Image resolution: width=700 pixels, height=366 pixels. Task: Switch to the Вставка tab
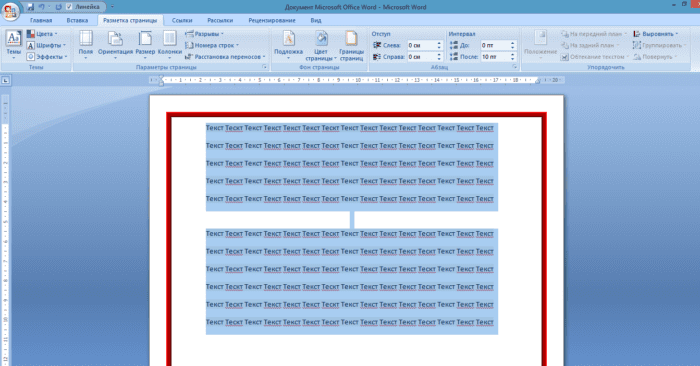click(x=77, y=20)
